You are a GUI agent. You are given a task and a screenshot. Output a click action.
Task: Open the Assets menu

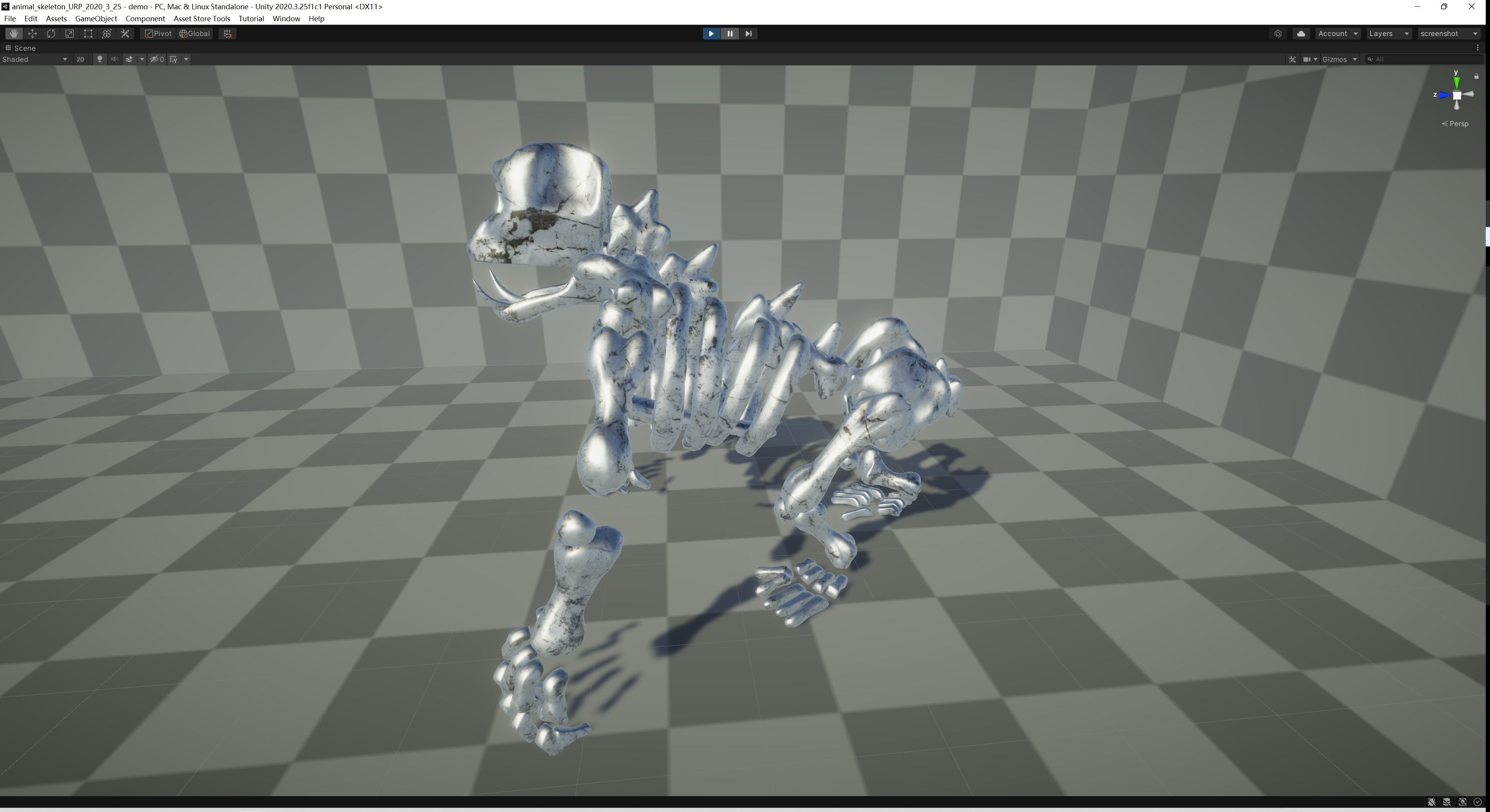[x=56, y=19]
